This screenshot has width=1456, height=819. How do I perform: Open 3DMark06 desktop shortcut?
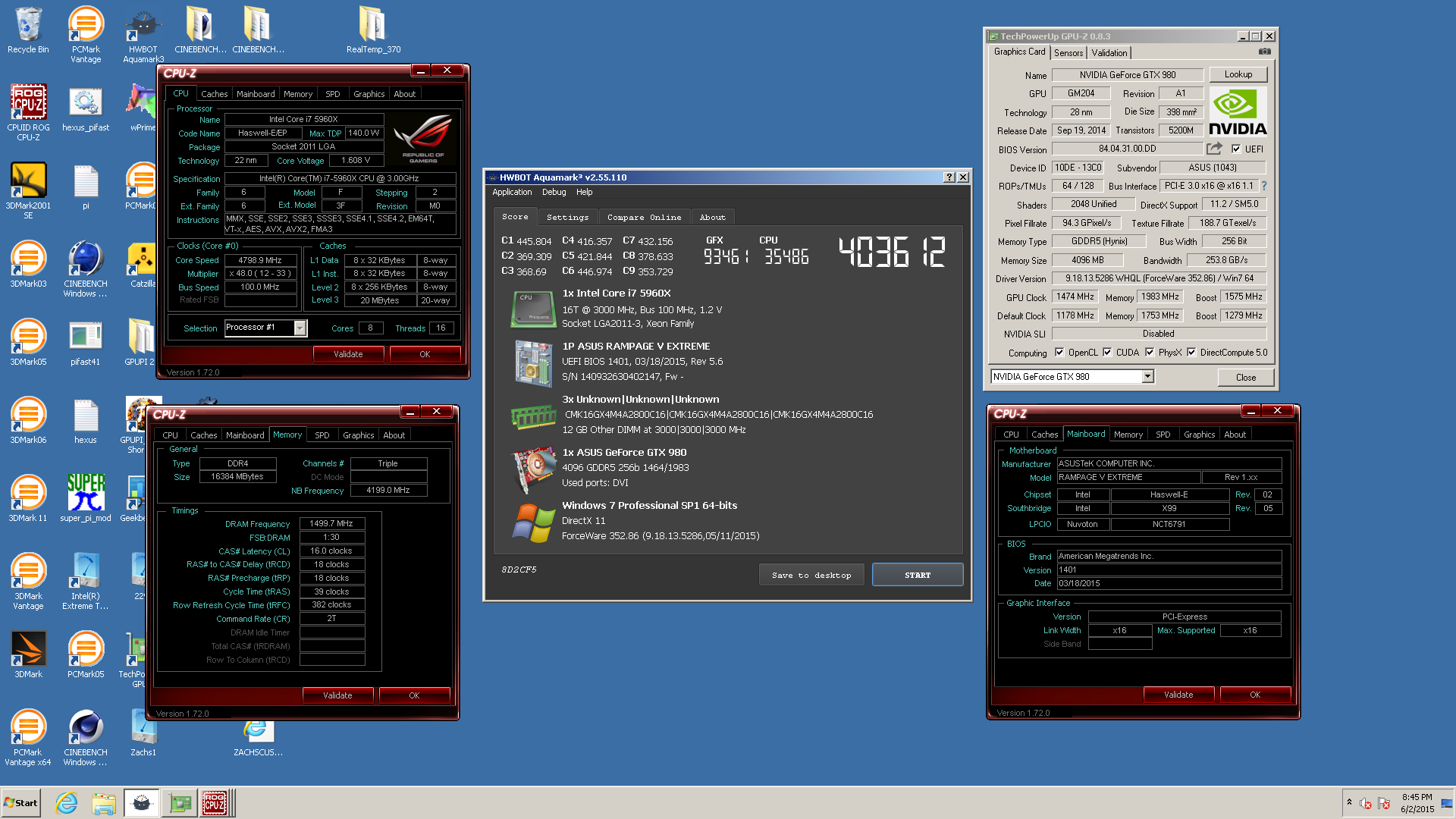pyautogui.click(x=28, y=421)
